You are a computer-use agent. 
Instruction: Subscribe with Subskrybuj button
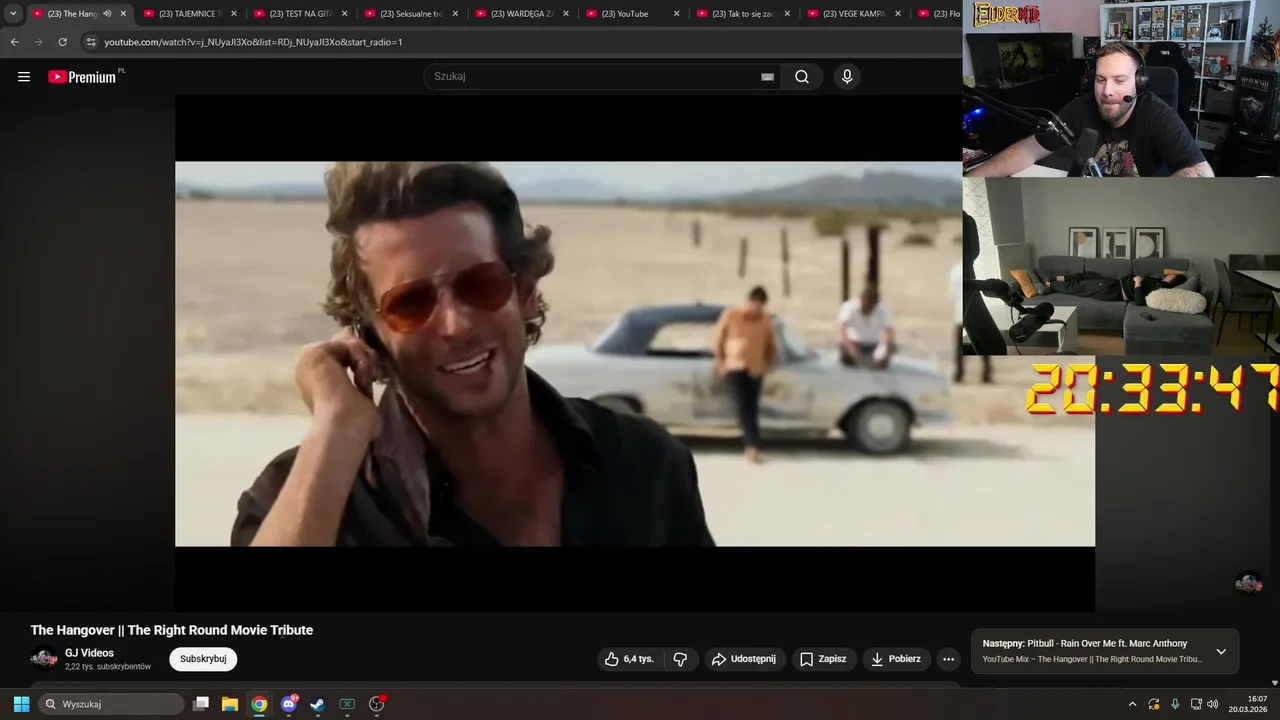click(203, 659)
